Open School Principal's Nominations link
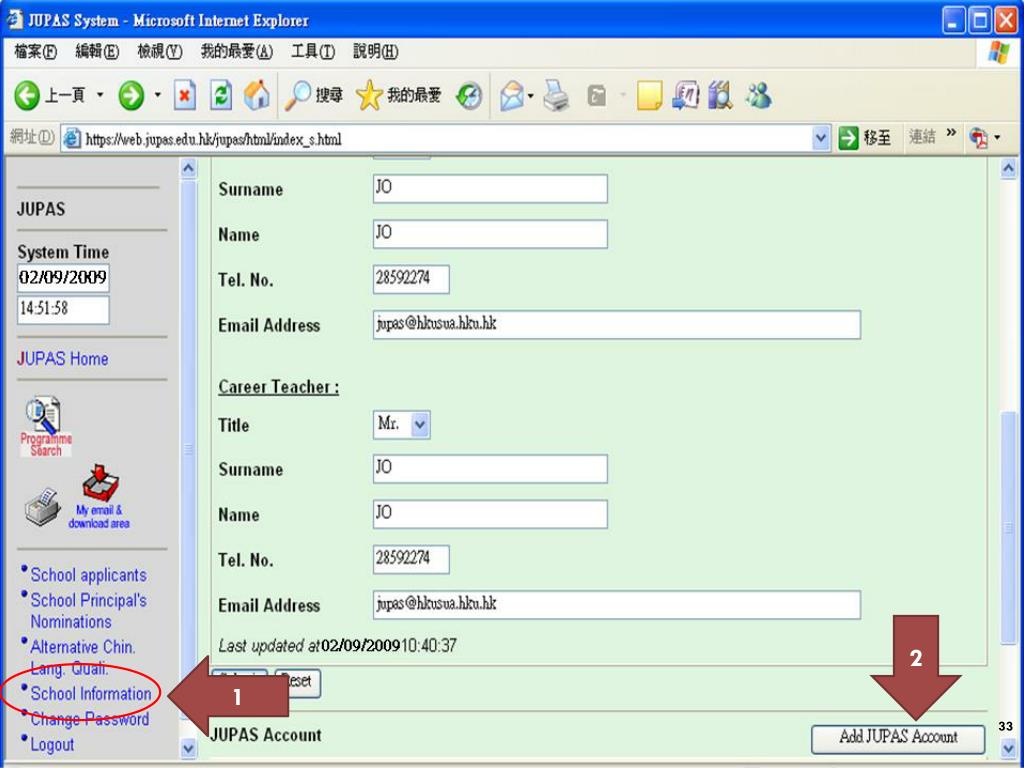The image size is (1024, 768). tap(88, 611)
